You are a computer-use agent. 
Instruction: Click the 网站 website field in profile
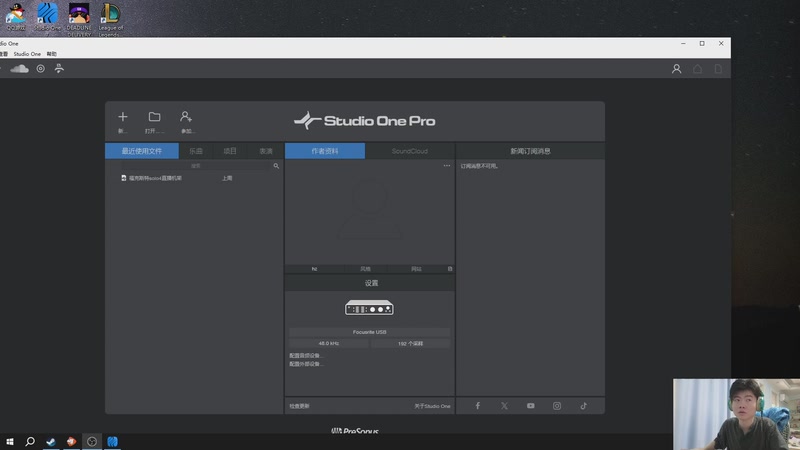[x=416, y=269]
